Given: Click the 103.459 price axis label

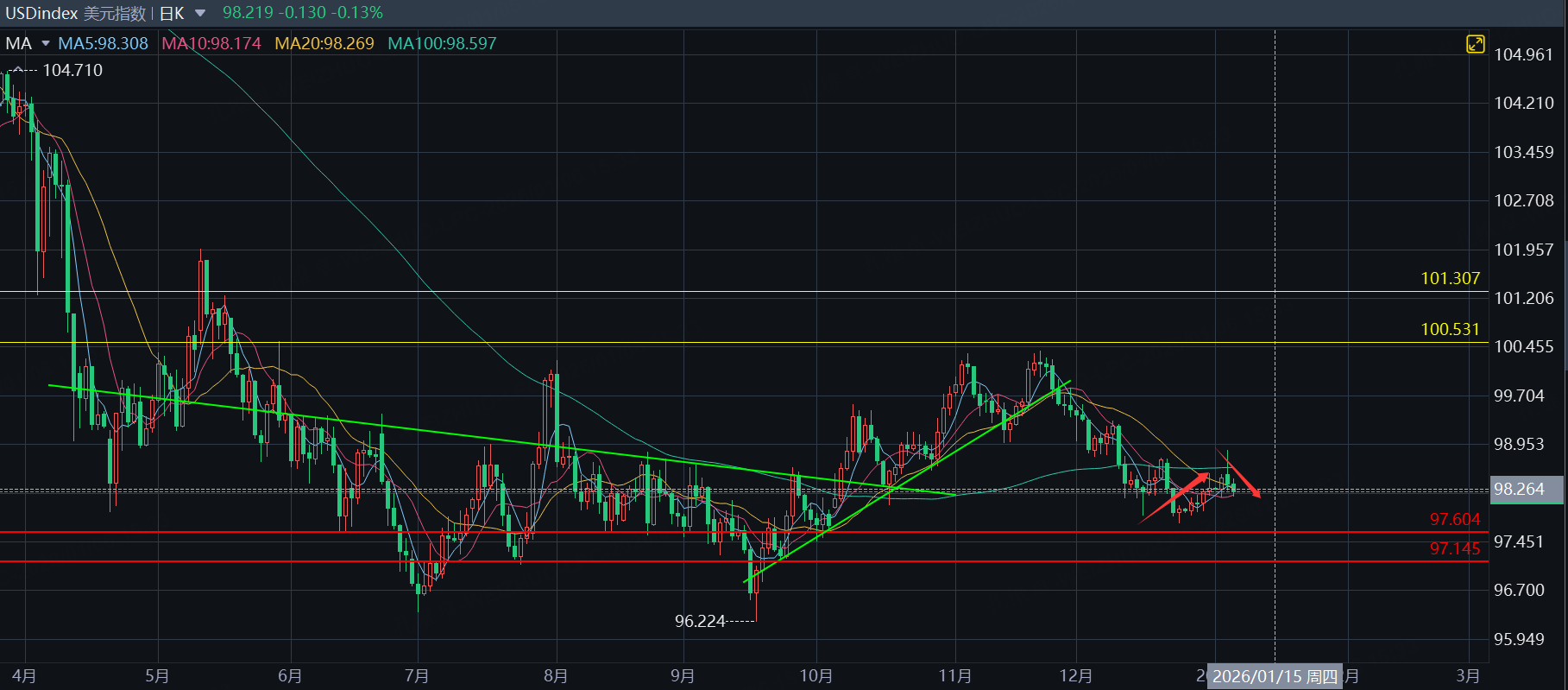Looking at the screenshot, I should (1523, 152).
